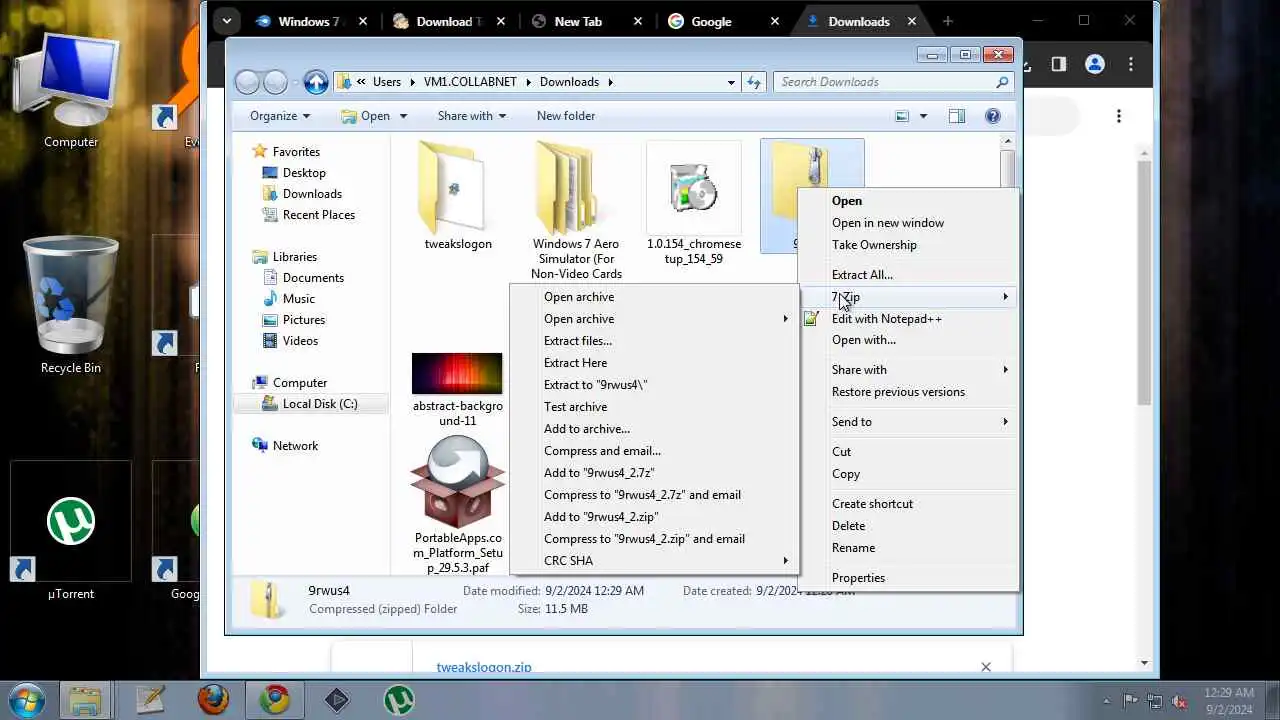Open the tweakslogon folder icon
Image resolution: width=1280 pixels, height=720 pixels.
pos(458,190)
